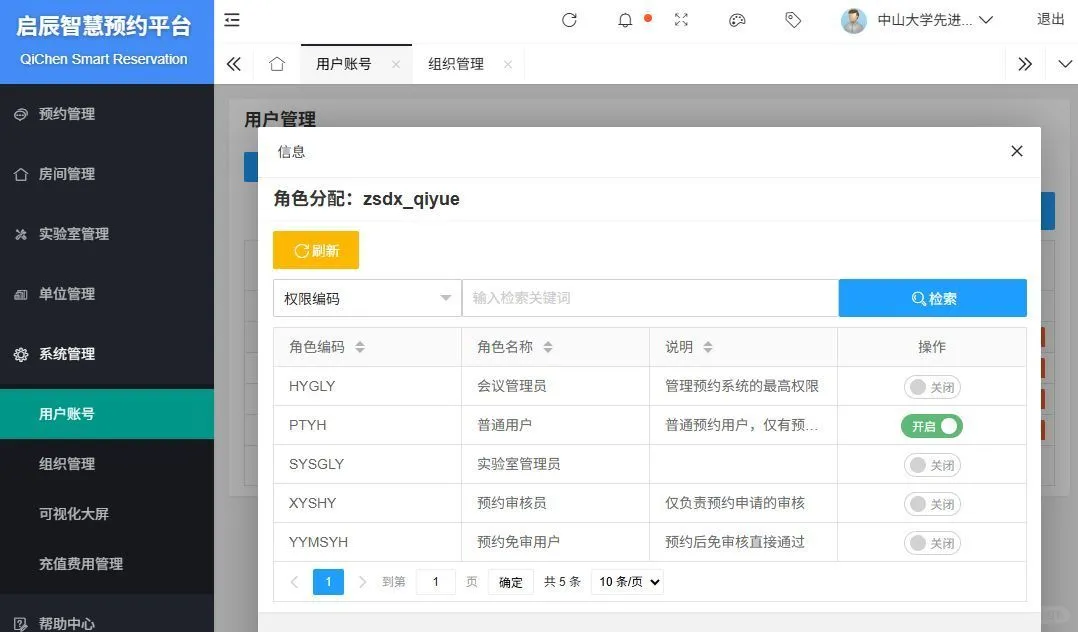The height and width of the screenshot is (632, 1078).
Task: Enter fullscreen via the expand icon
Action: (681, 20)
